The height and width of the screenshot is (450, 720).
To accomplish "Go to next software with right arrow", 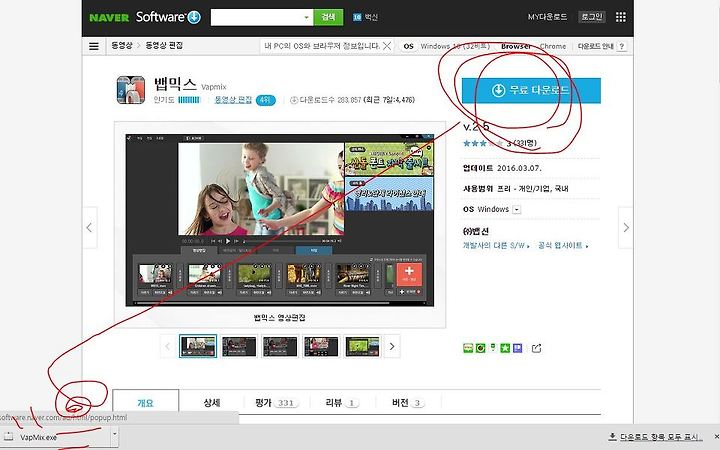I will [625, 228].
